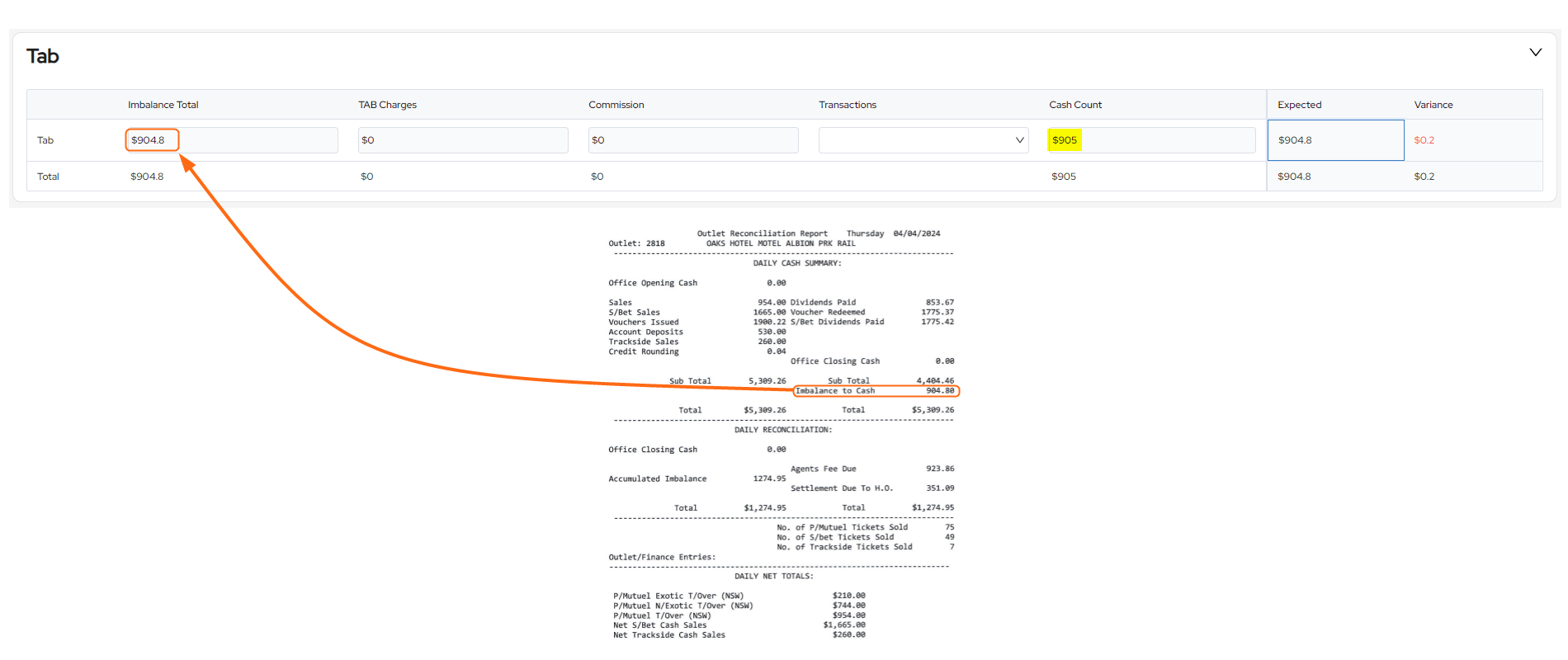Click the Transactions column header

tap(847, 105)
